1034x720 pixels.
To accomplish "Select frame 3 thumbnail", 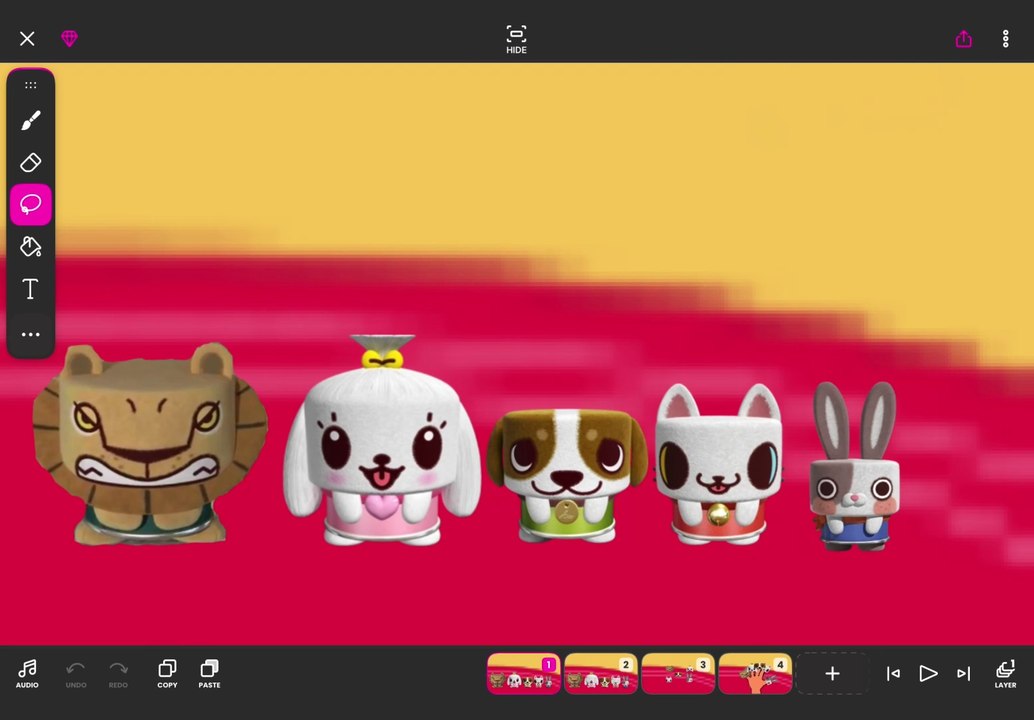I will click(x=678, y=673).
